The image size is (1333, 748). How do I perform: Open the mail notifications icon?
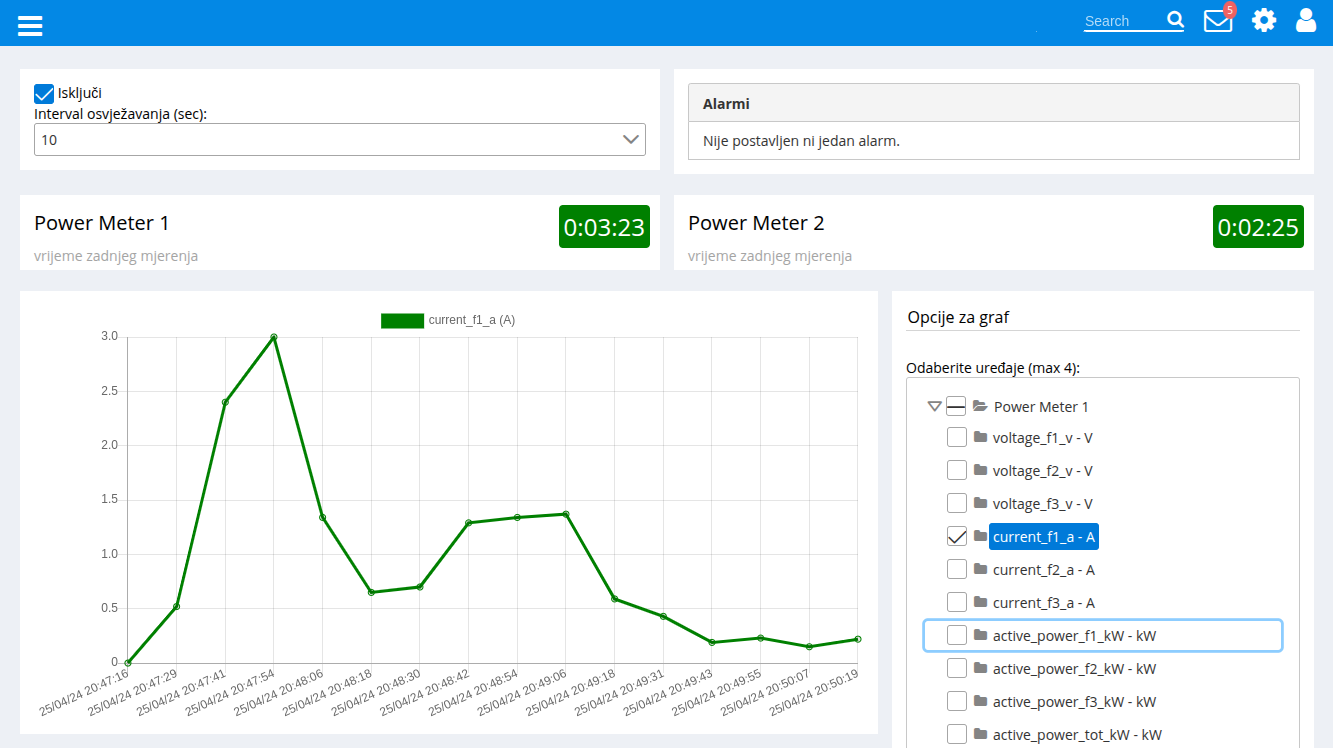point(1217,20)
